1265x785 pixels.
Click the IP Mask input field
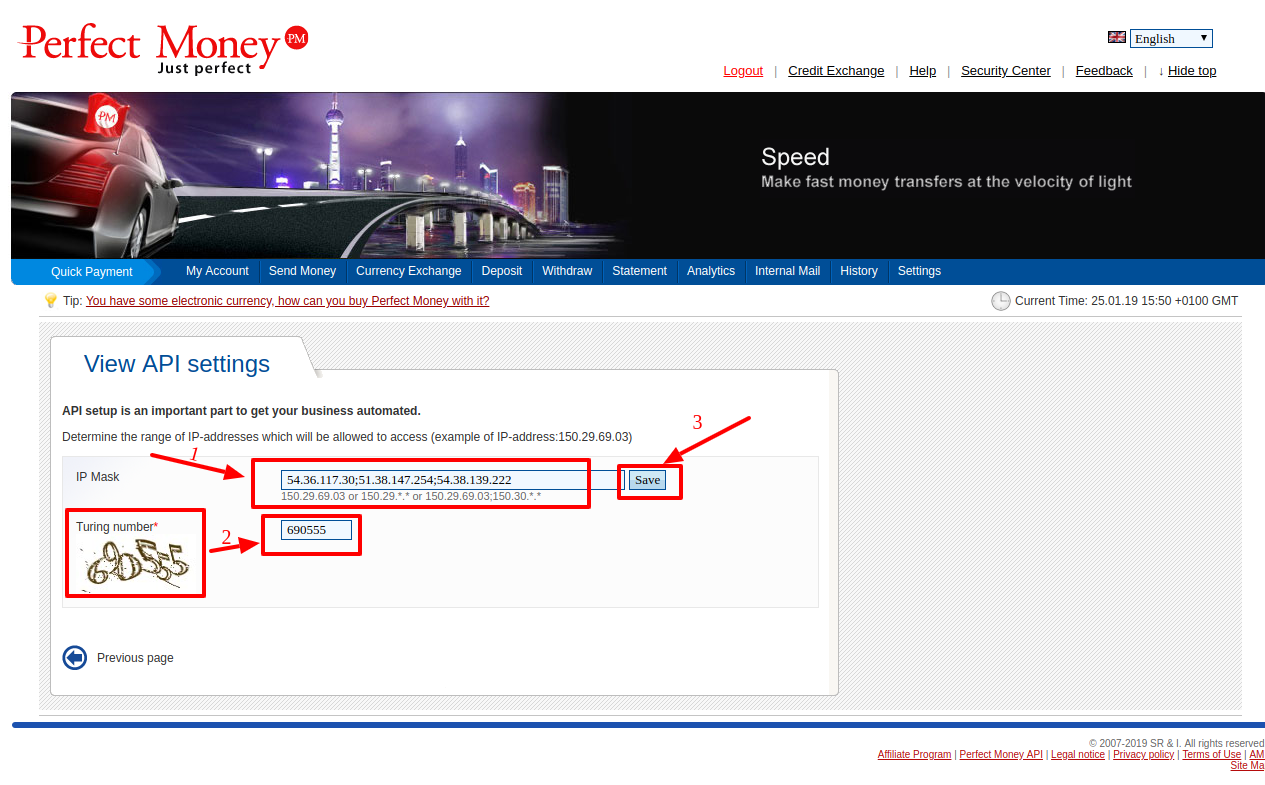tap(452, 480)
